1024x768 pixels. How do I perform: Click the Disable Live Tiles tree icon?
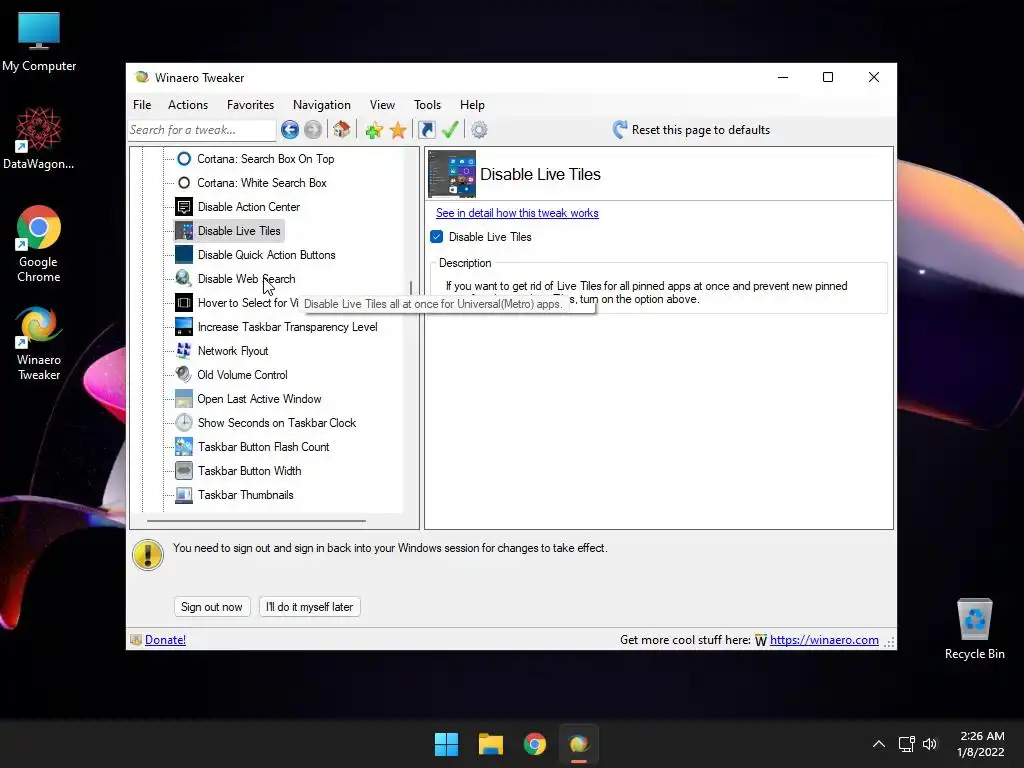[x=184, y=231]
